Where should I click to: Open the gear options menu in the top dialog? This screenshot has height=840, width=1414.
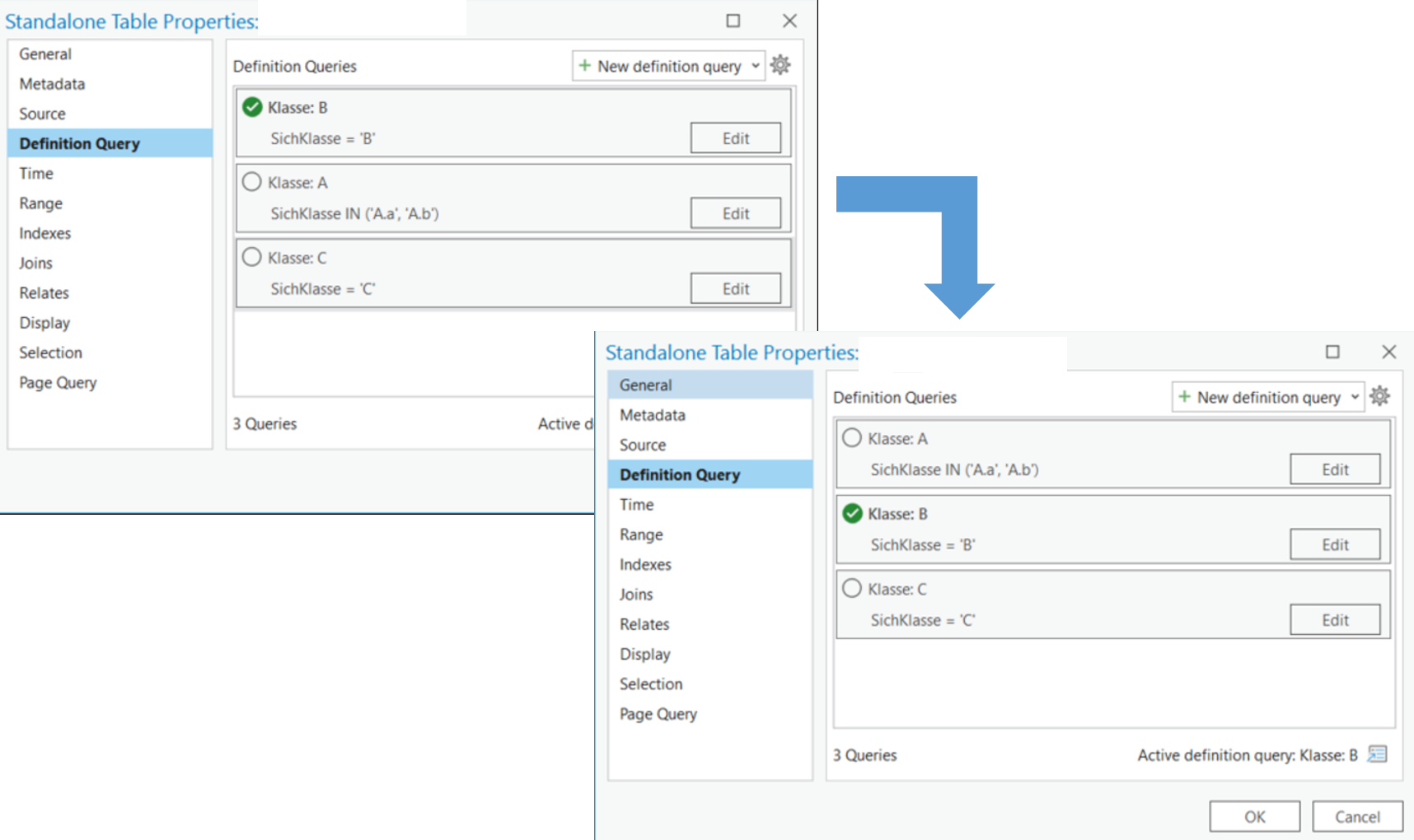[x=780, y=65]
